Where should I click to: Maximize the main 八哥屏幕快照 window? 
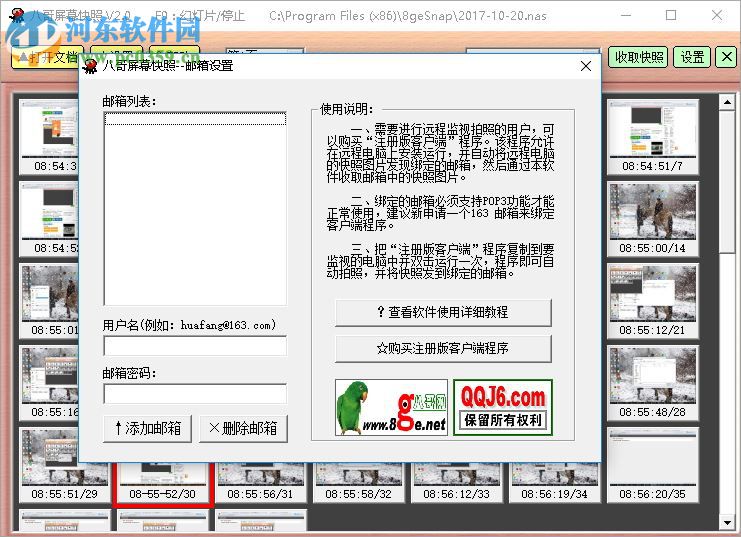click(671, 16)
